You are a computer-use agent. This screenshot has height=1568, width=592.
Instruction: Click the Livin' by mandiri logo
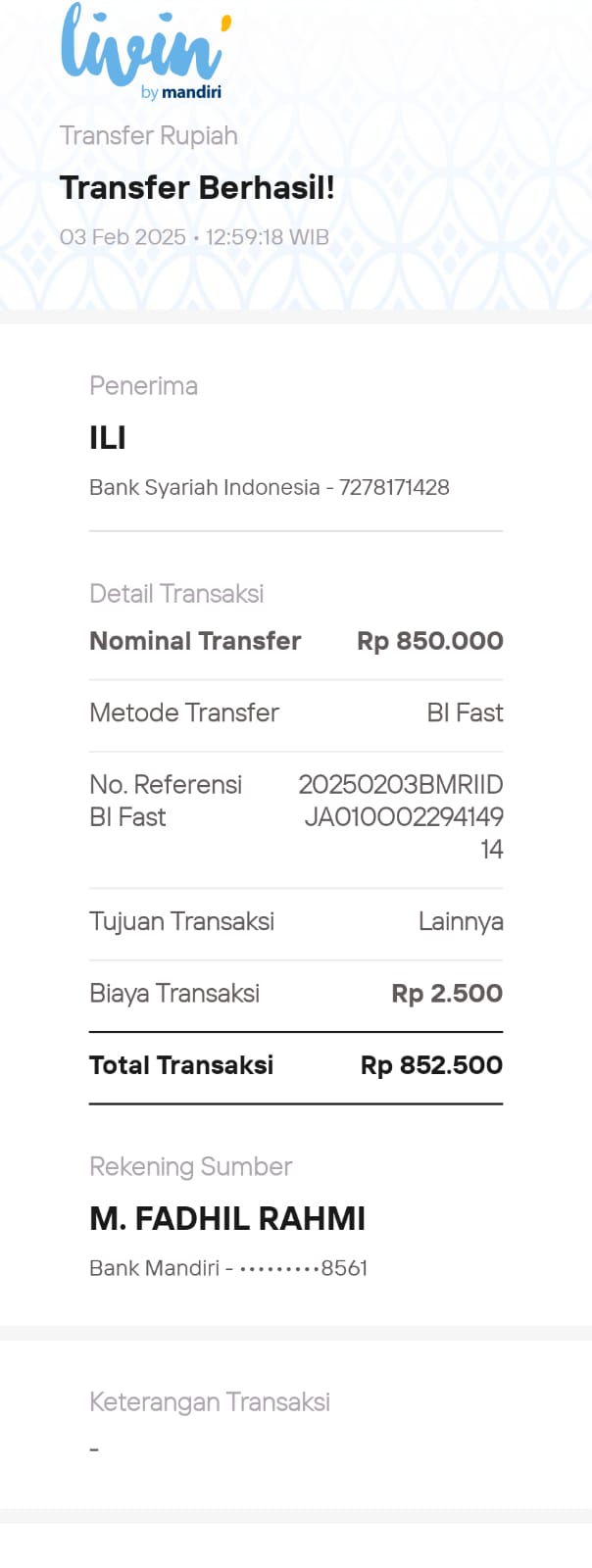coord(143,51)
